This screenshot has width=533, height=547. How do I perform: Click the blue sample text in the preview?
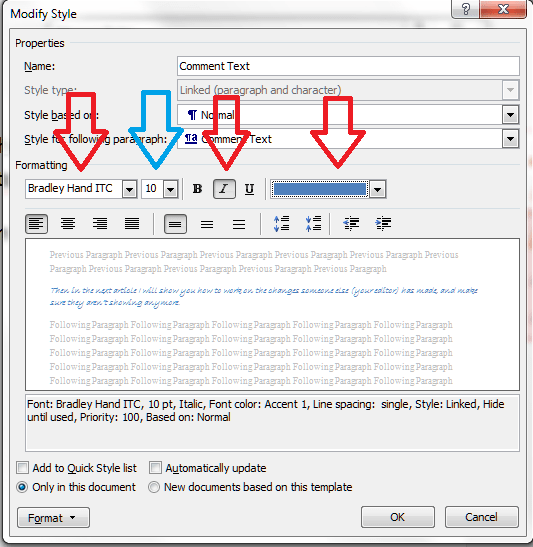pos(264,296)
